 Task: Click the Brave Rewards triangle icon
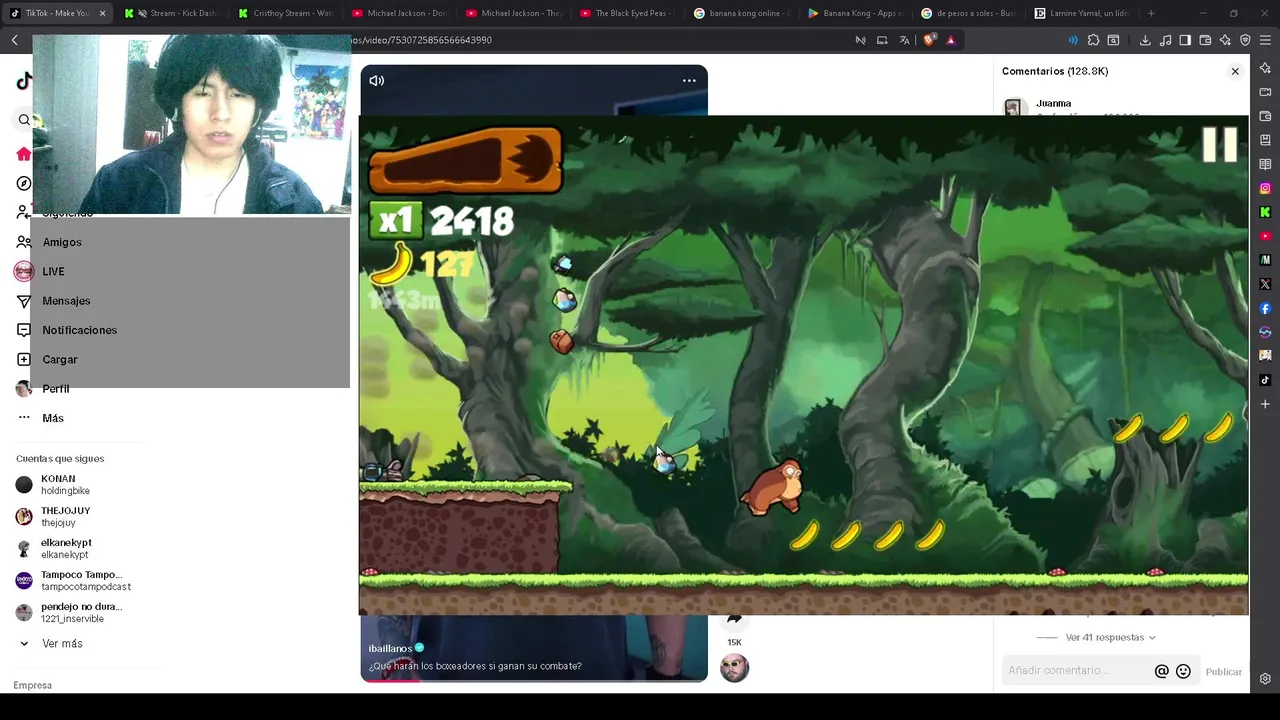pos(950,40)
